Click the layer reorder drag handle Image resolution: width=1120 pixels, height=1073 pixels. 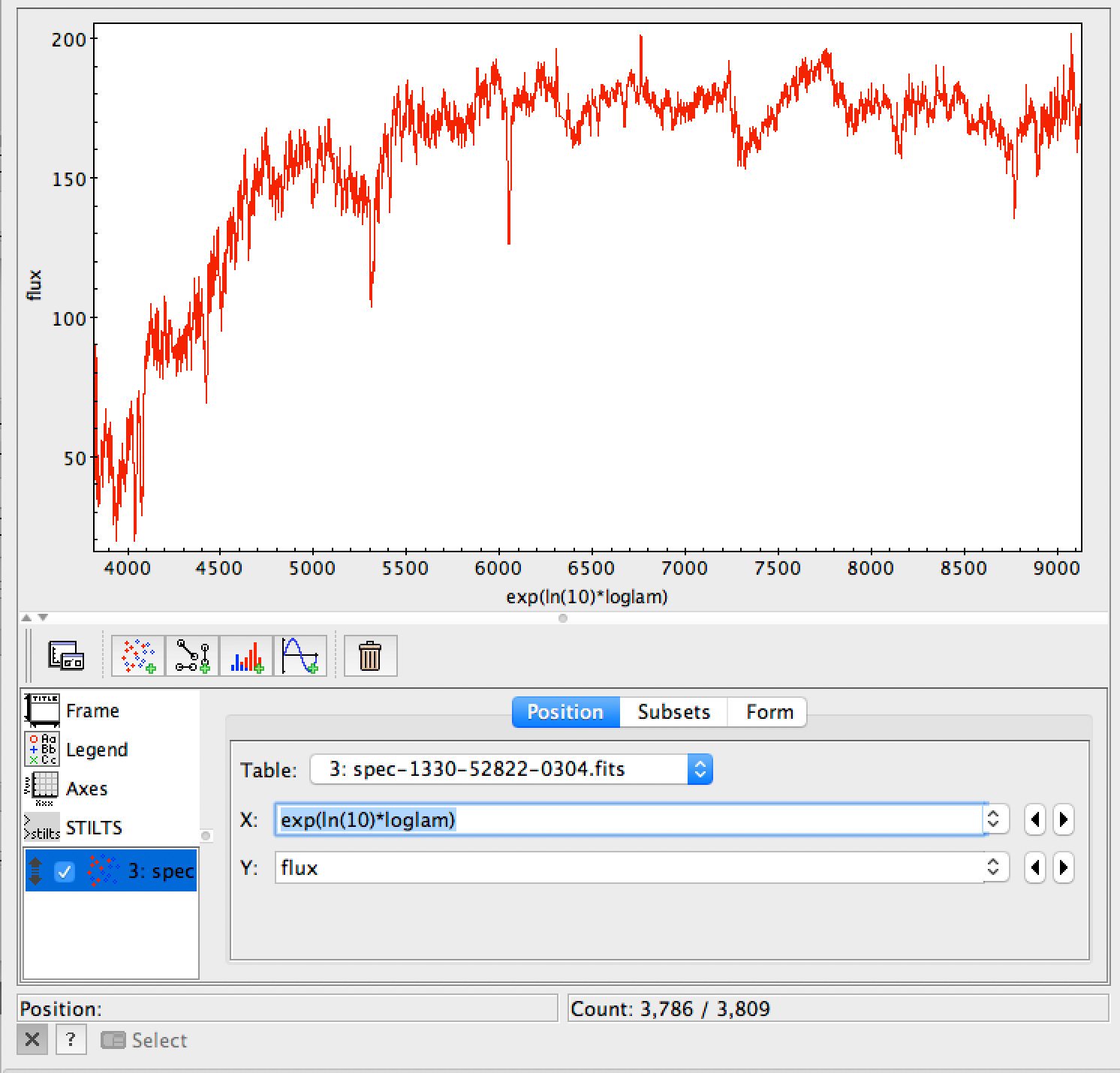(35, 871)
